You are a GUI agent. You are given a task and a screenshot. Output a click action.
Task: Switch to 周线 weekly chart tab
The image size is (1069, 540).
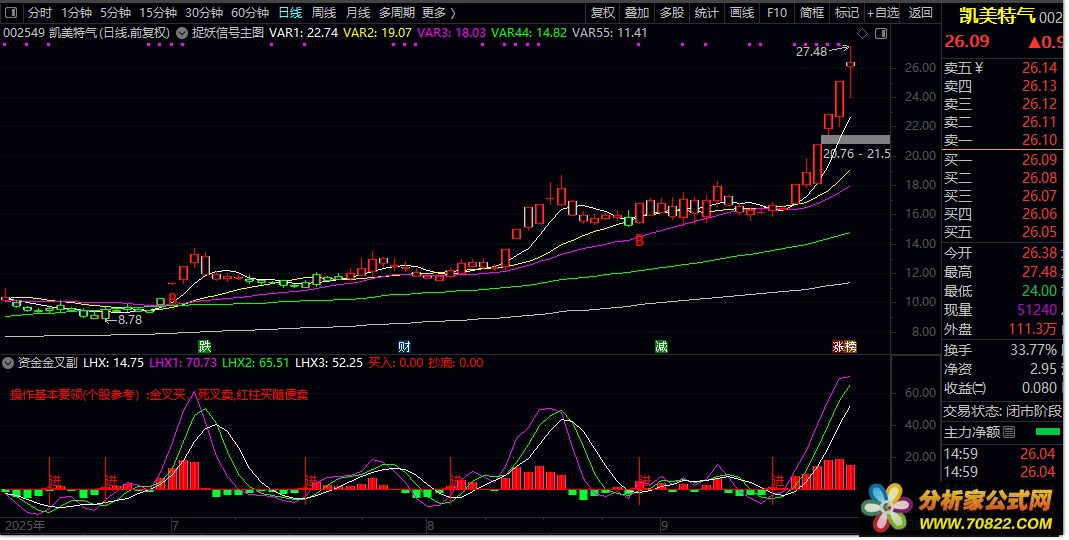click(x=324, y=13)
